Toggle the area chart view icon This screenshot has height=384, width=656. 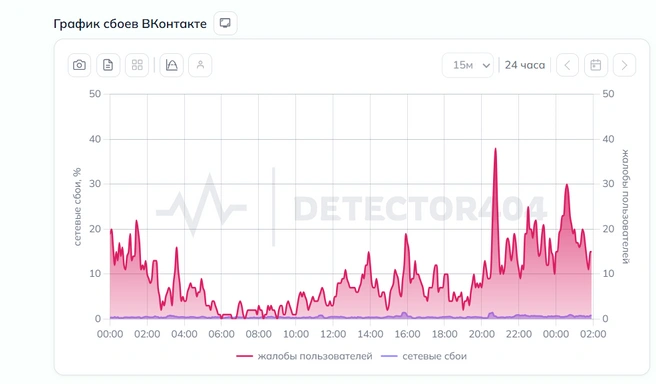point(172,65)
